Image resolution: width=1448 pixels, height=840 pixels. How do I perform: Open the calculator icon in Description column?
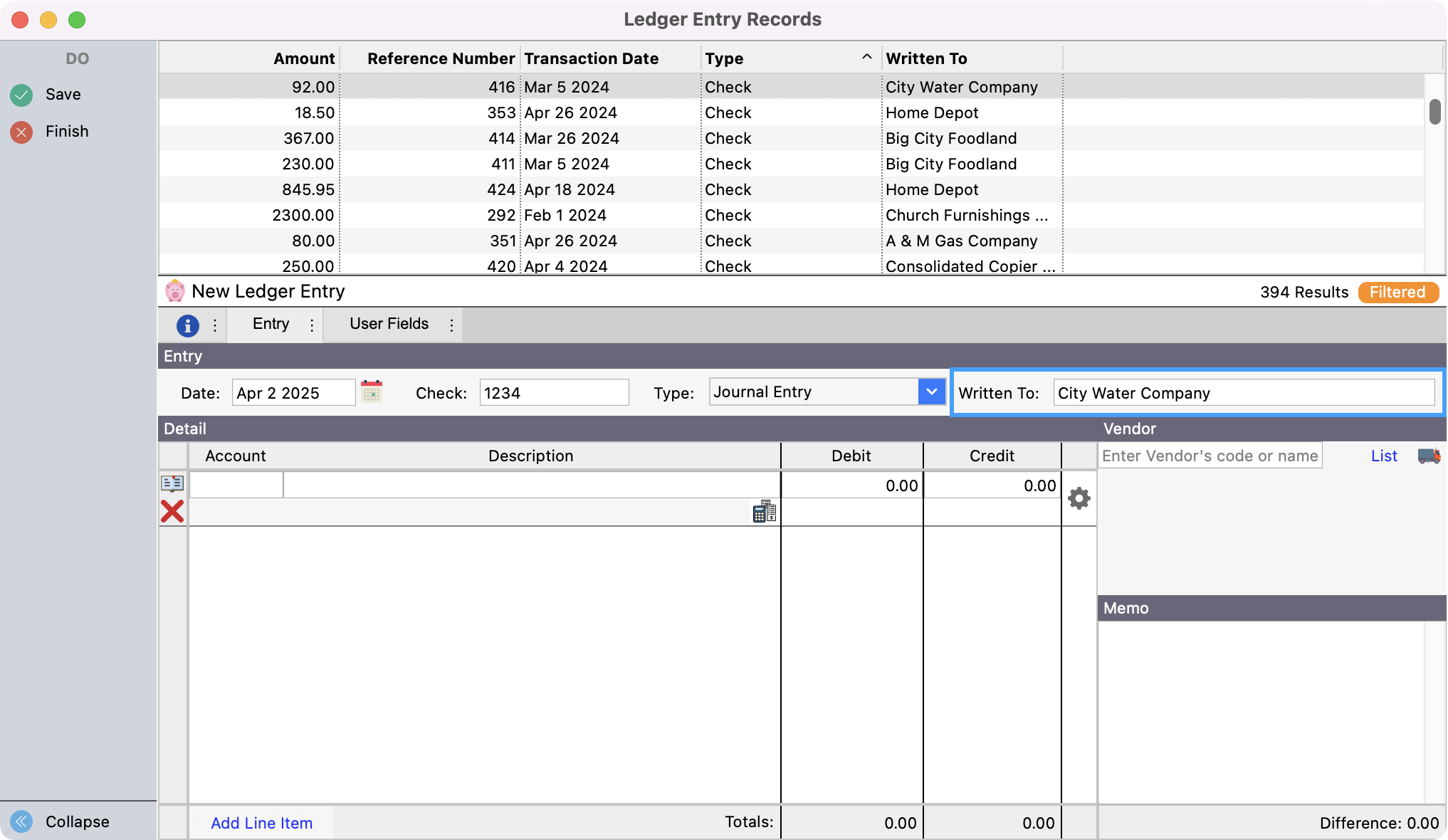pyautogui.click(x=764, y=511)
